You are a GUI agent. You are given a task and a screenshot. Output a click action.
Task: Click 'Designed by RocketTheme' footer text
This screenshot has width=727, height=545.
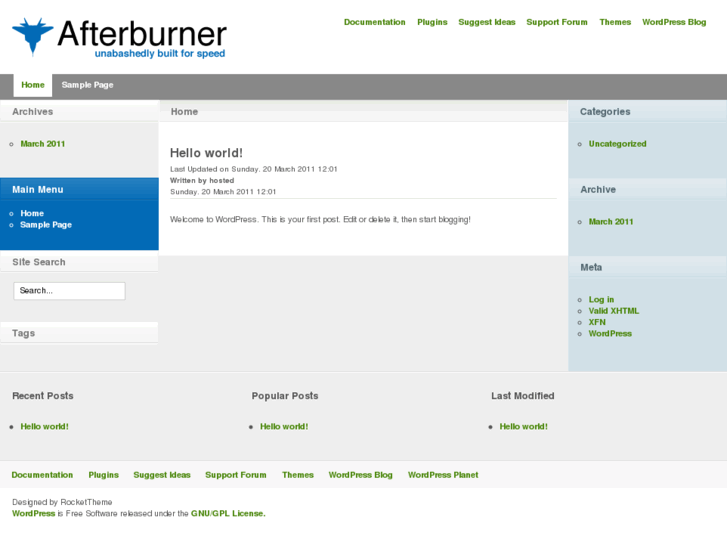(62, 502)
